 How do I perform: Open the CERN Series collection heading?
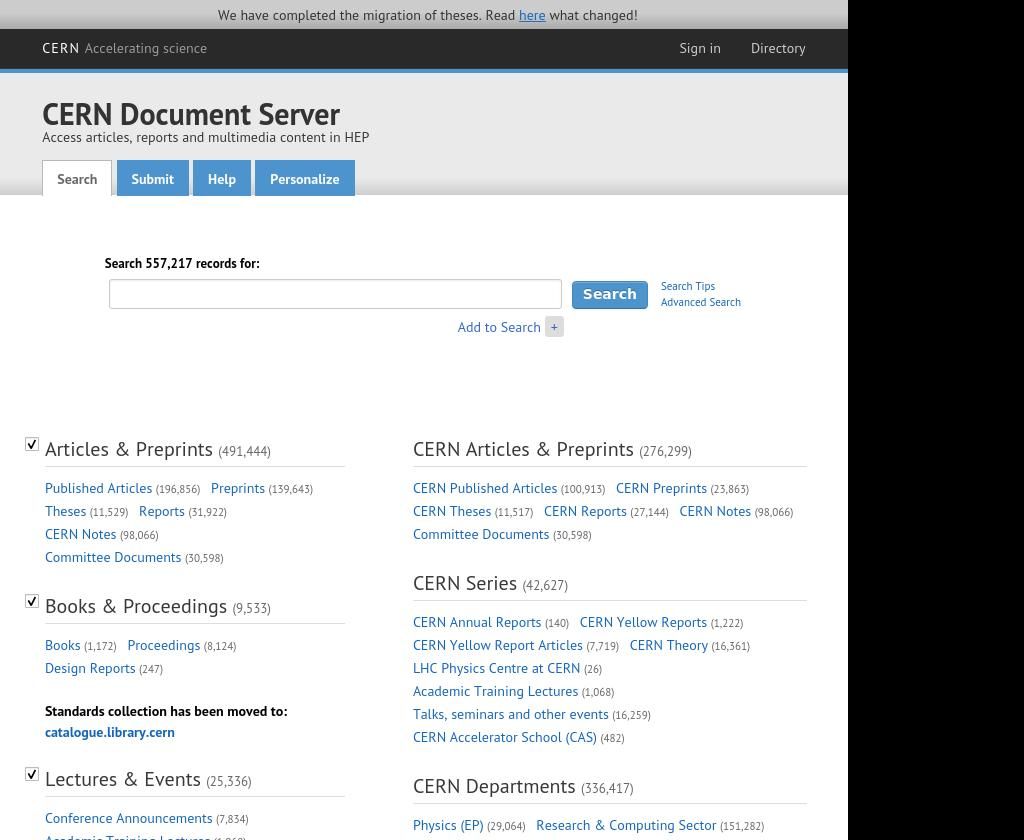click(465, 583)
